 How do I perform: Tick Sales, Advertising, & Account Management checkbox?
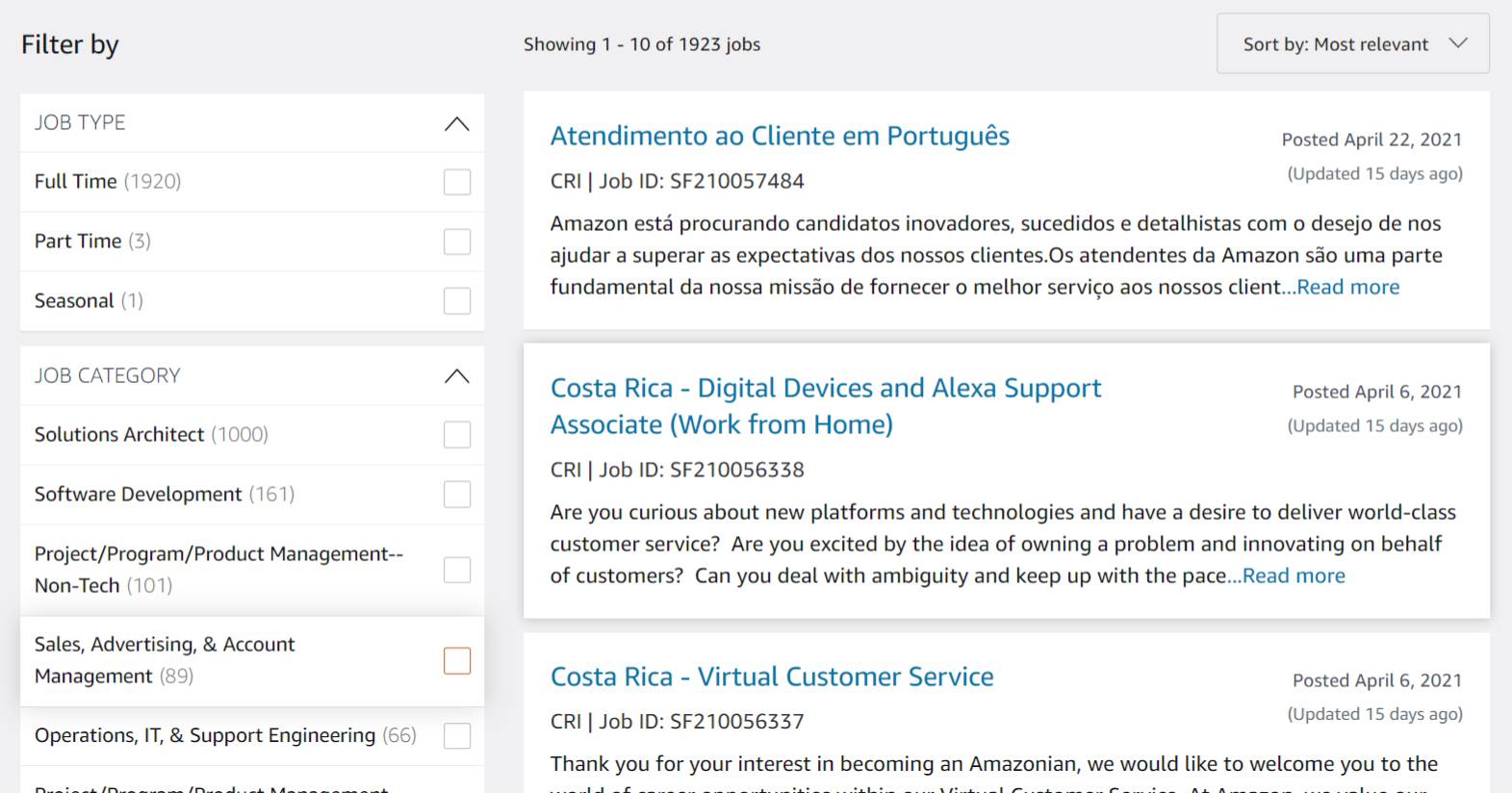click(457, 661)
